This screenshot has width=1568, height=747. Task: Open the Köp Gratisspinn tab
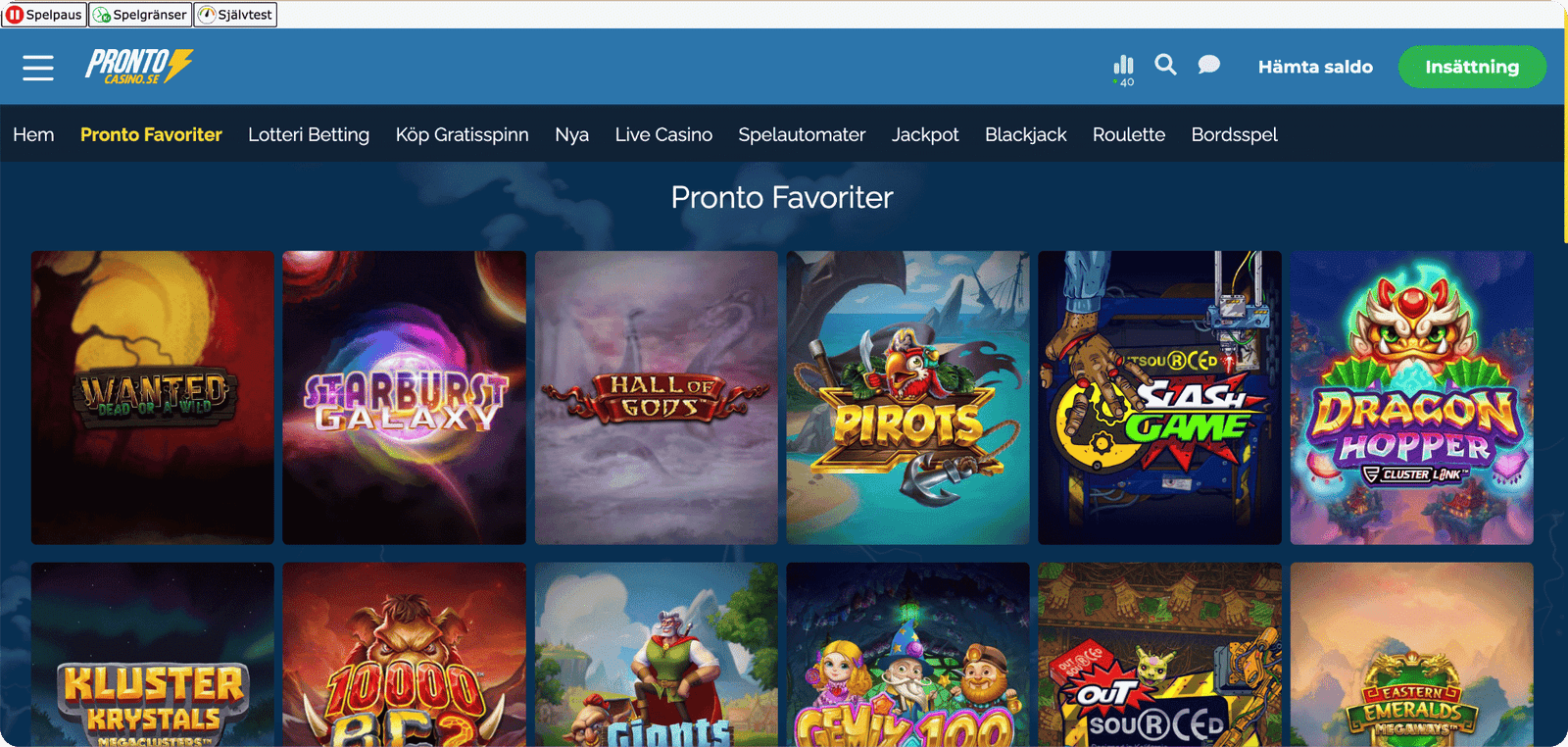pyautogui.click(x=463, y=134)
